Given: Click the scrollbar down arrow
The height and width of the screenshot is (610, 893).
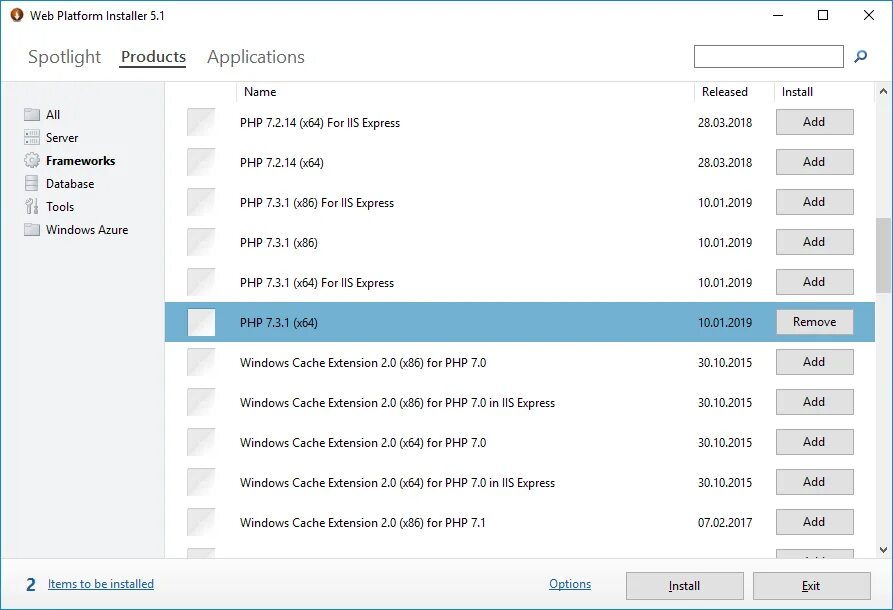Looking at the screenshot, I should click(x=883, y=550).
